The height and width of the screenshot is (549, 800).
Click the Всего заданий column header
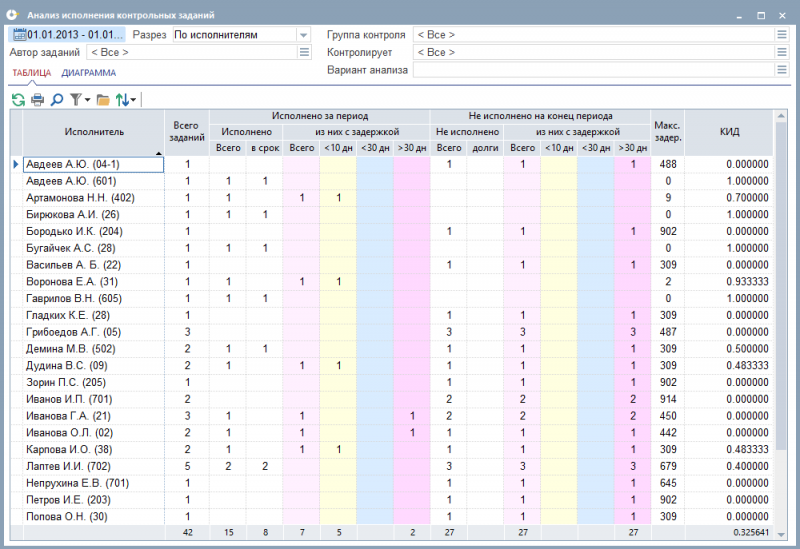(x=187, y=132)
